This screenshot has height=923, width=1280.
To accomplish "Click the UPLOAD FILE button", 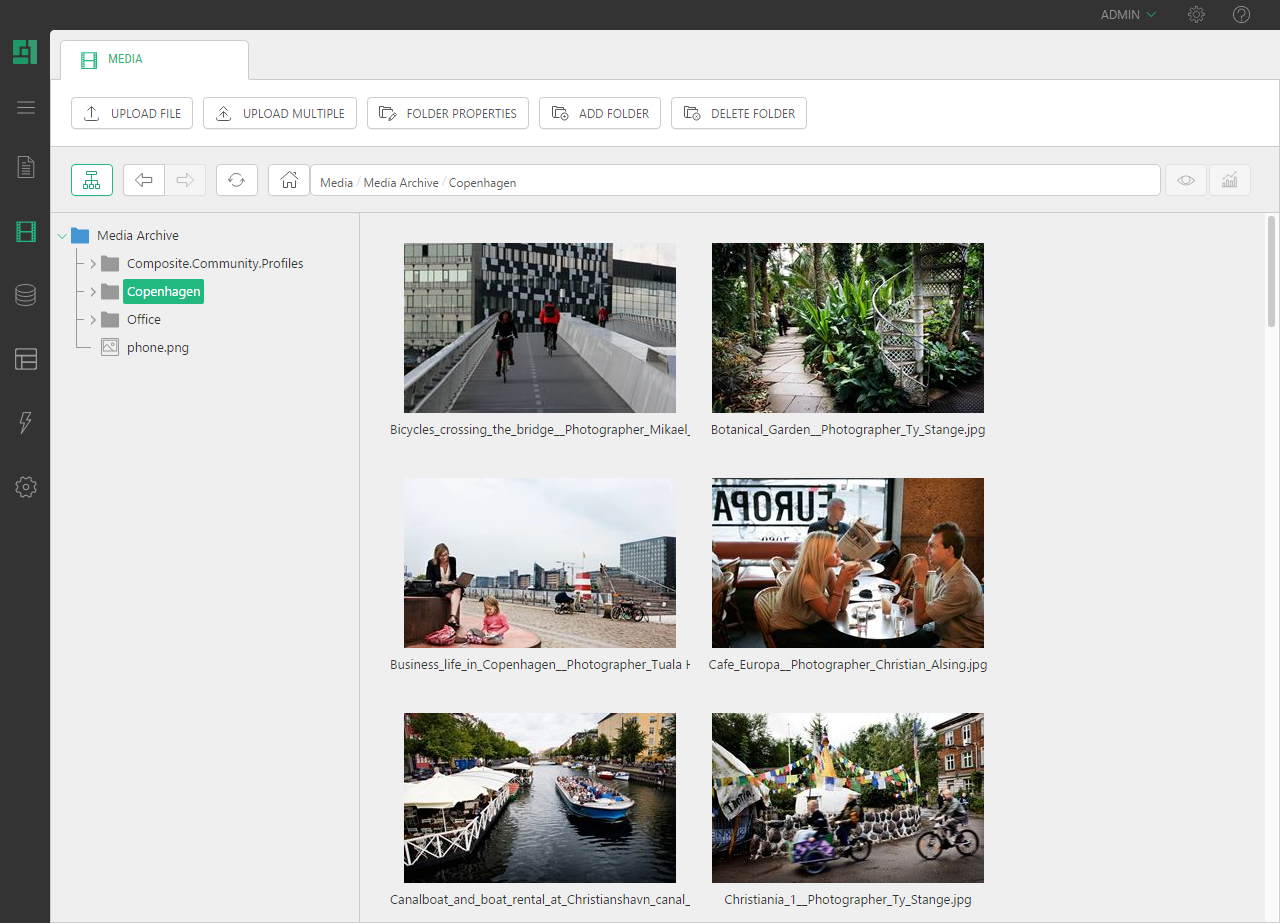I will coord(131,113).
